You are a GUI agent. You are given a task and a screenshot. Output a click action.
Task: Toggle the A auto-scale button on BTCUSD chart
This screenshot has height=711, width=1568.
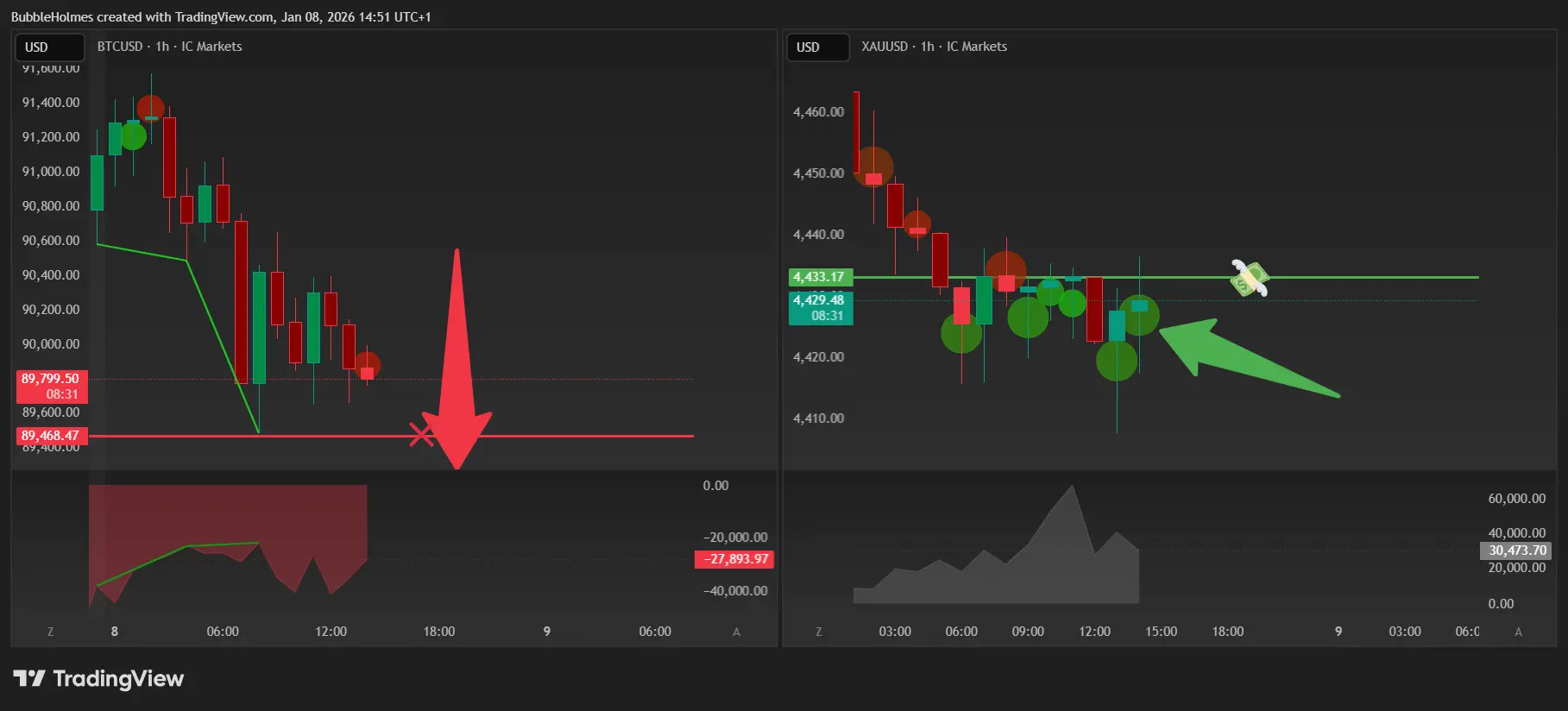736,632
